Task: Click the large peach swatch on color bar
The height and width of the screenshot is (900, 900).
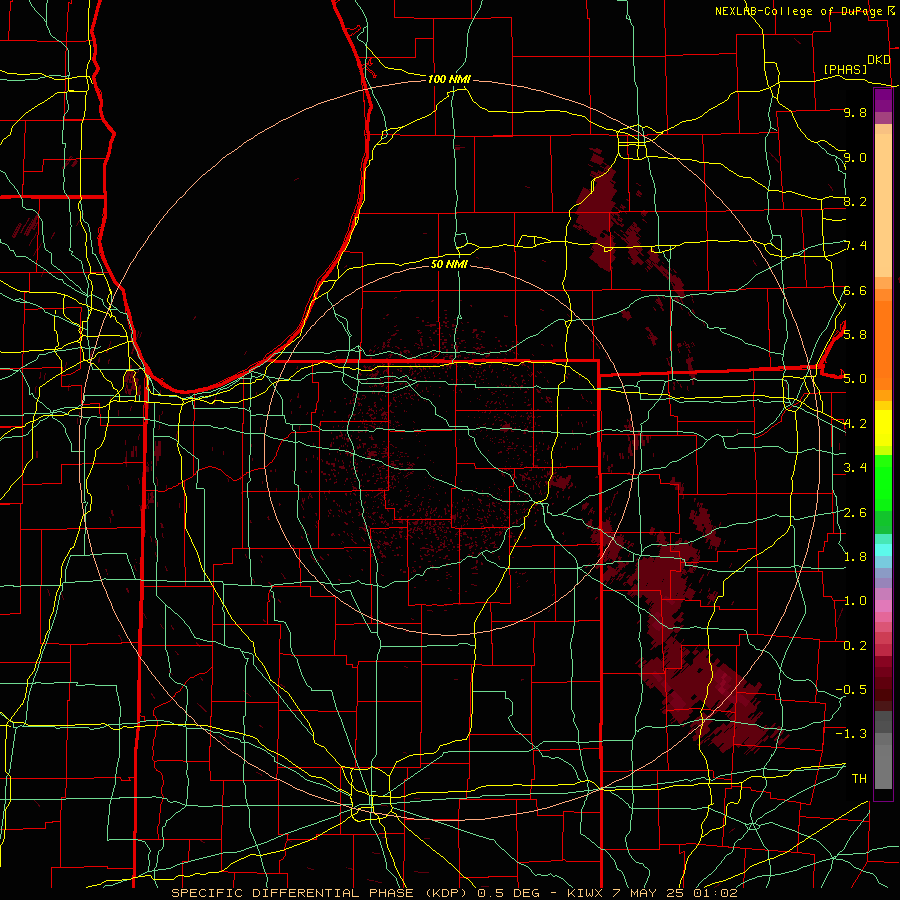Action: (883, 205)
